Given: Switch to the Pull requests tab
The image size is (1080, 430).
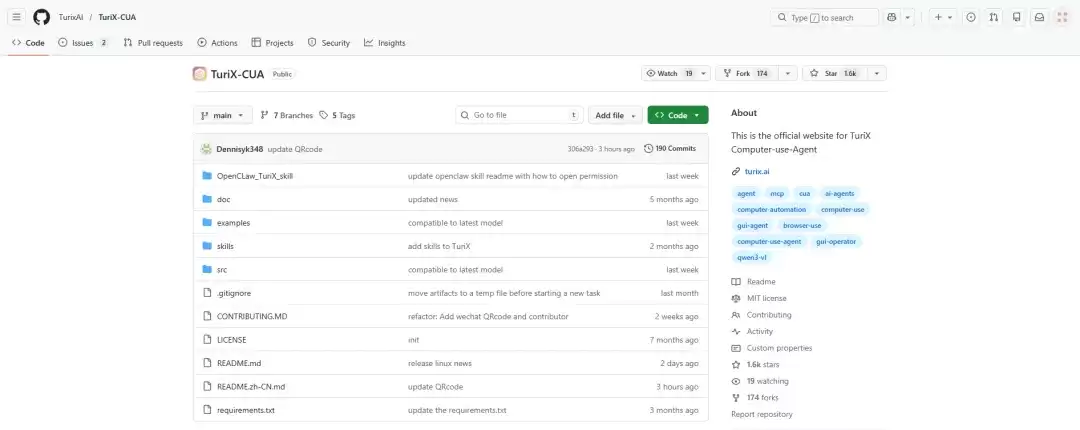Looking at the screenshot, I should point(153,43).
